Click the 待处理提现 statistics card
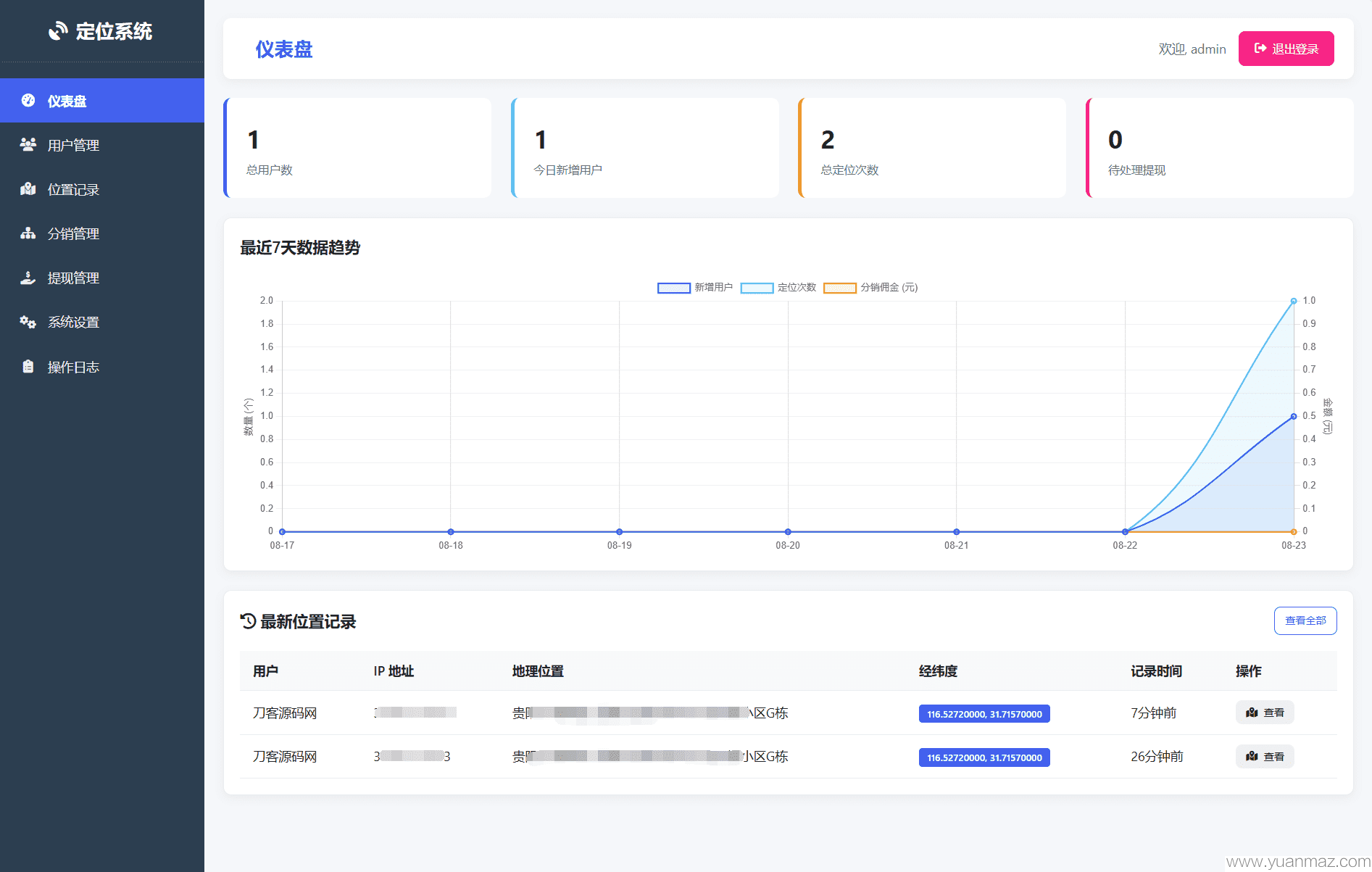The image size is (1372, 872). [1220, 148]
